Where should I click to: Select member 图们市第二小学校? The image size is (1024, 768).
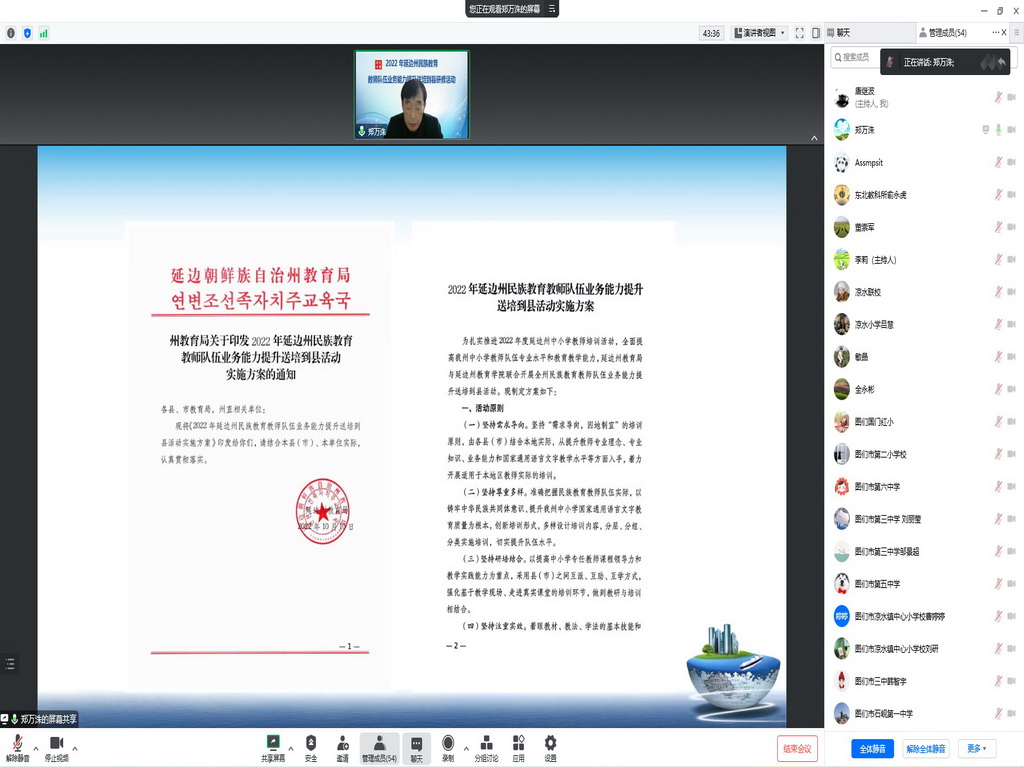coord(924,454)
